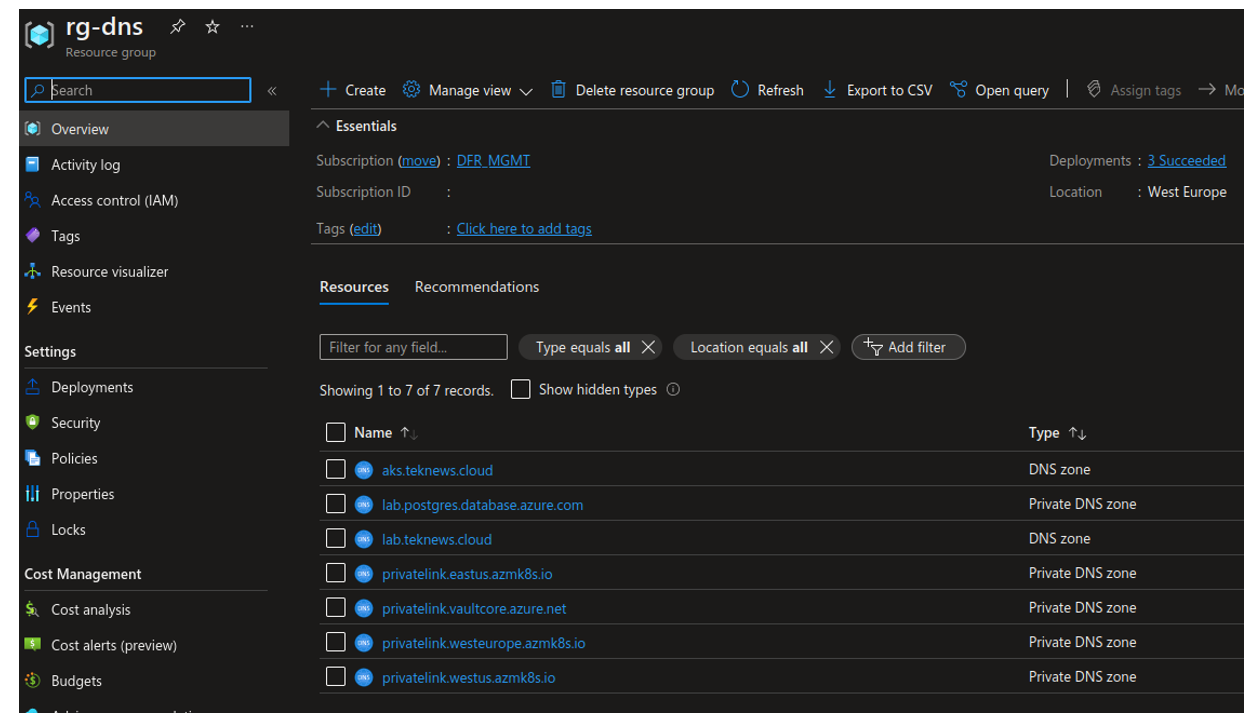Check the box for privatelink.westus.azmk8s.io
Screen dimensions: 1255x724
335,676
